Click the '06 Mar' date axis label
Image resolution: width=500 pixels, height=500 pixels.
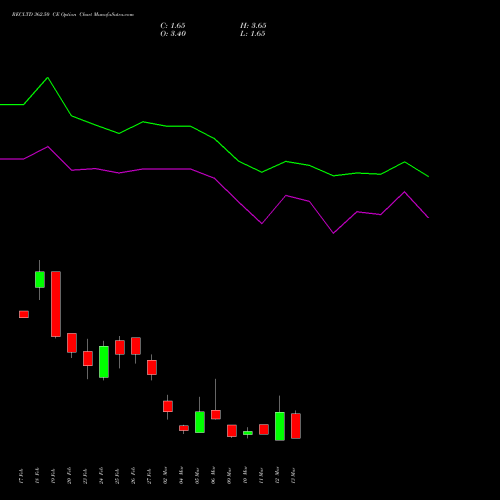(213, 476)
